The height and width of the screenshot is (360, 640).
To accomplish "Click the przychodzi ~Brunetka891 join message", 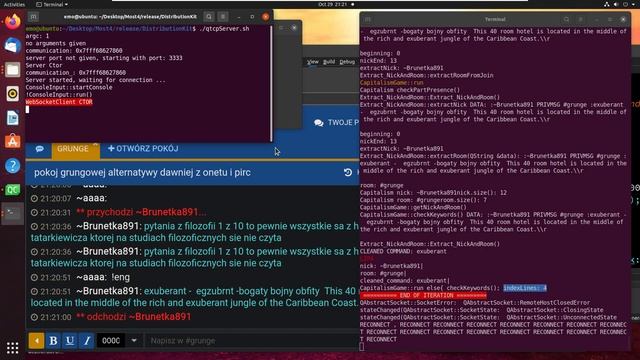I will point(141,212).
